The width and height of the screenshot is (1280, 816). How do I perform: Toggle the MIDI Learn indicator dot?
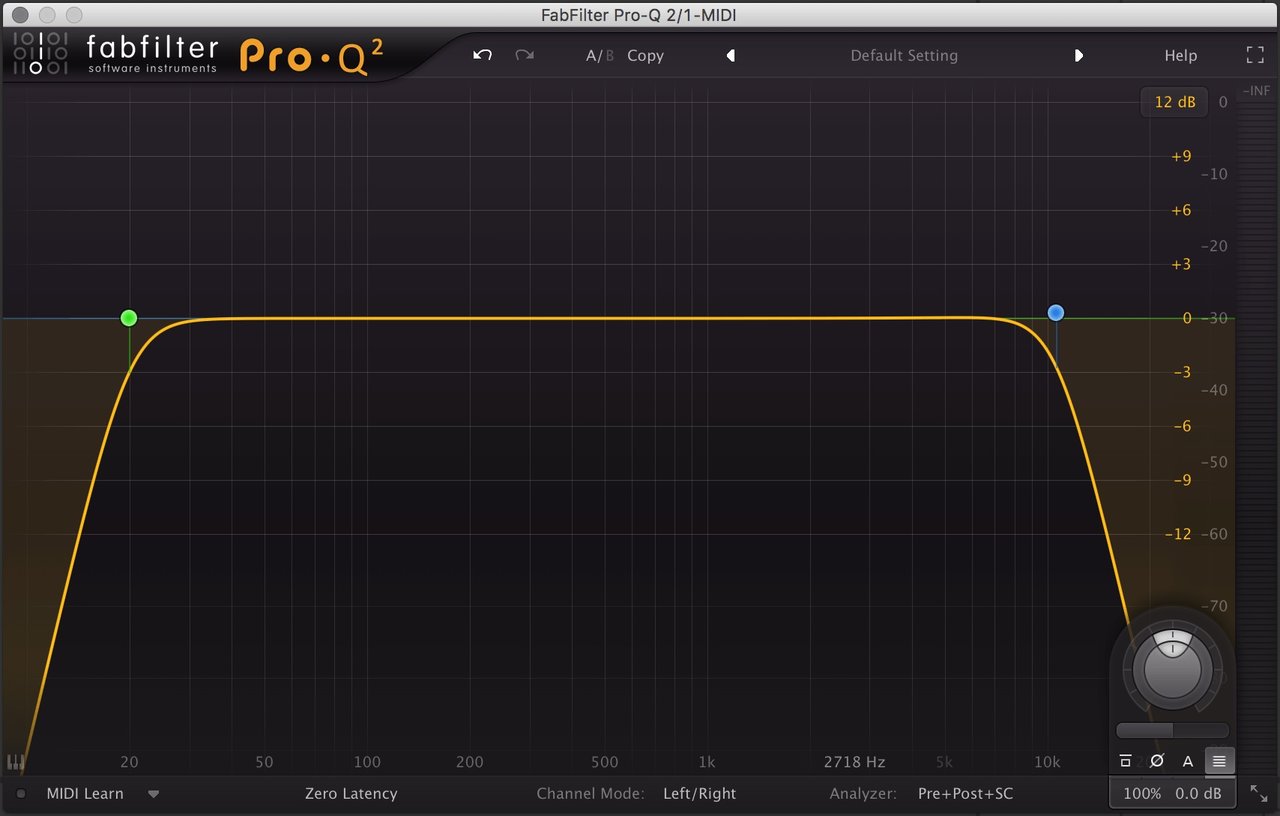point(21,794)
